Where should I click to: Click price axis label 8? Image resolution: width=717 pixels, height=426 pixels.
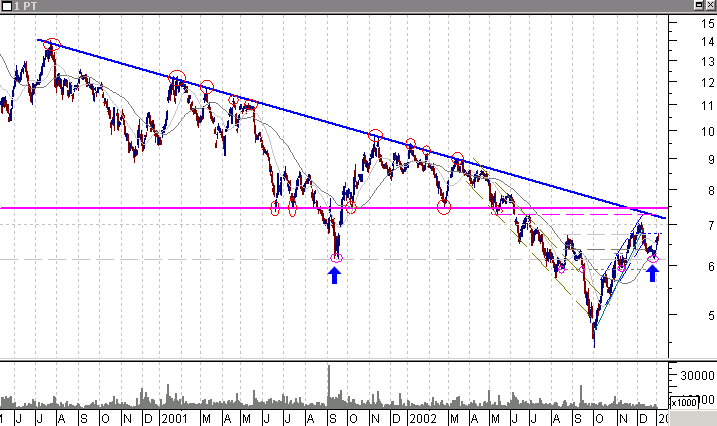point(711,191)
